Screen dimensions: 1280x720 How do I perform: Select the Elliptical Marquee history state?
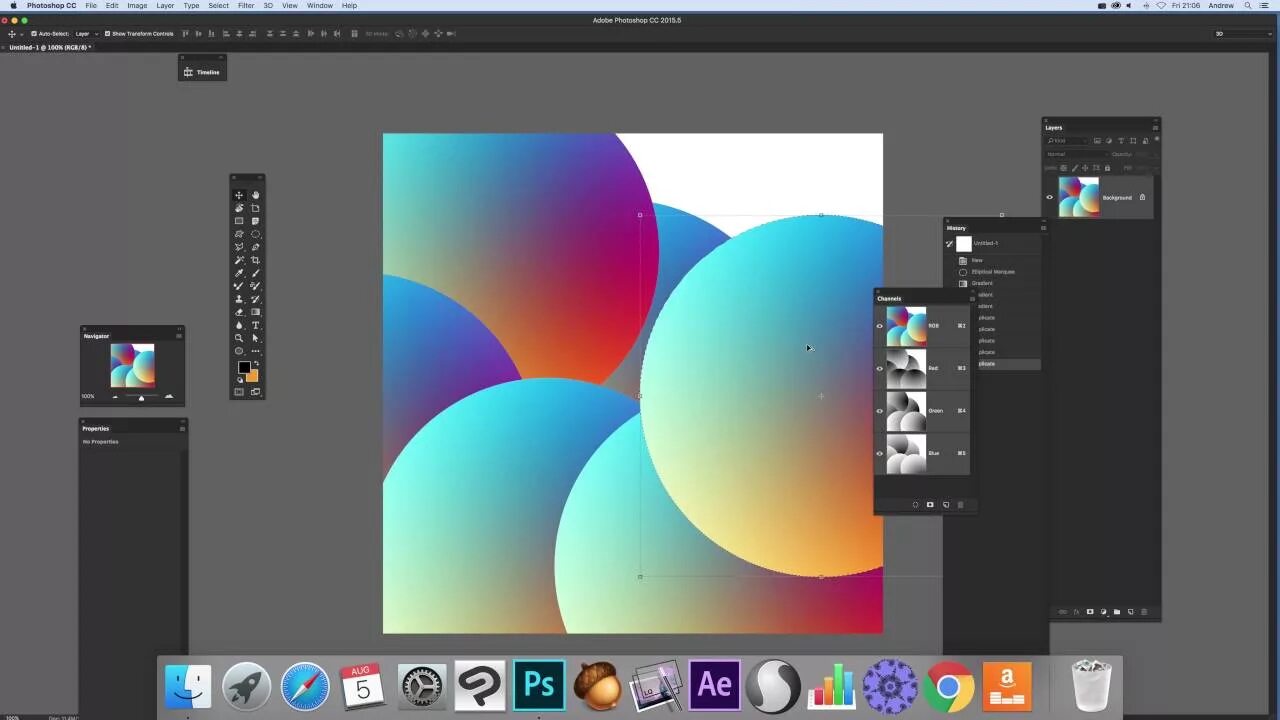coord(993,272)
